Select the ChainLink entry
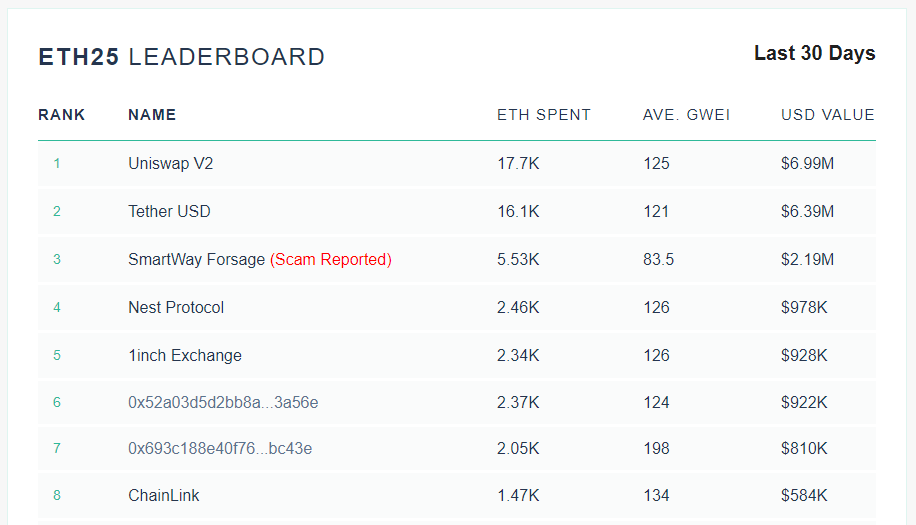 click(x=164, y=495)
